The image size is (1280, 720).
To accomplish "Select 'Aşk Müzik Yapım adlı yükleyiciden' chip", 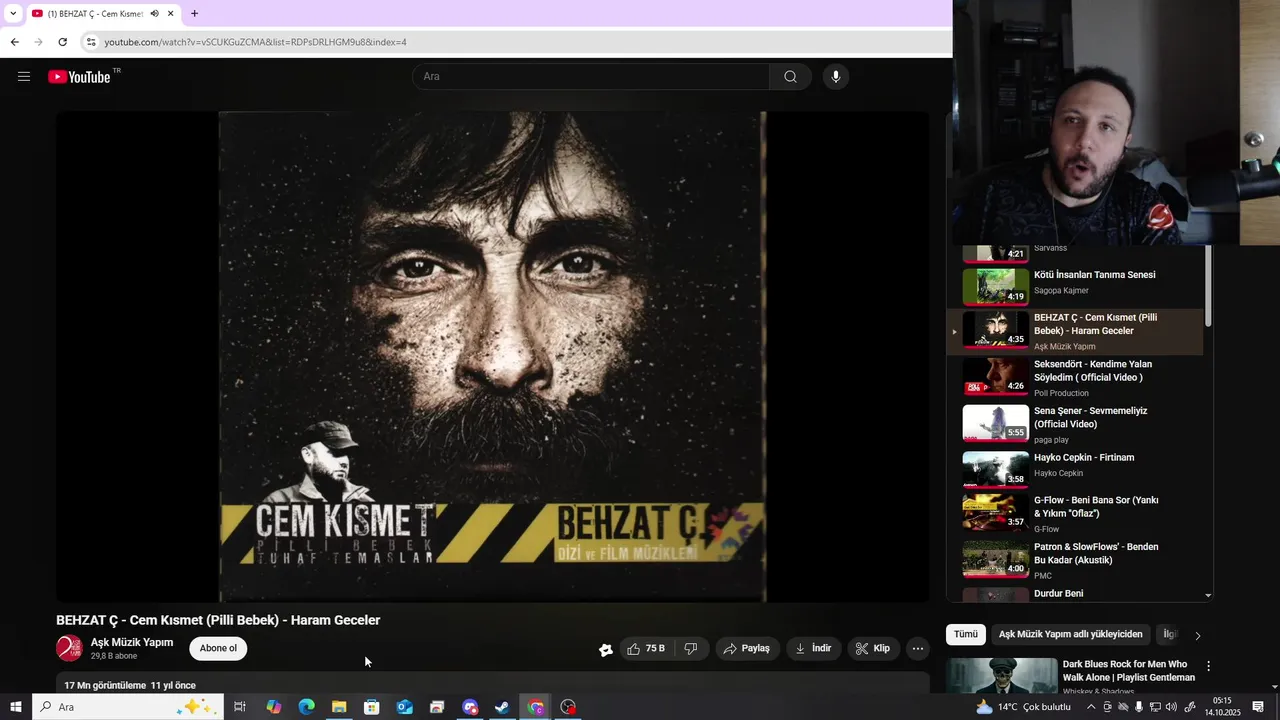I will pos(1071,634).
